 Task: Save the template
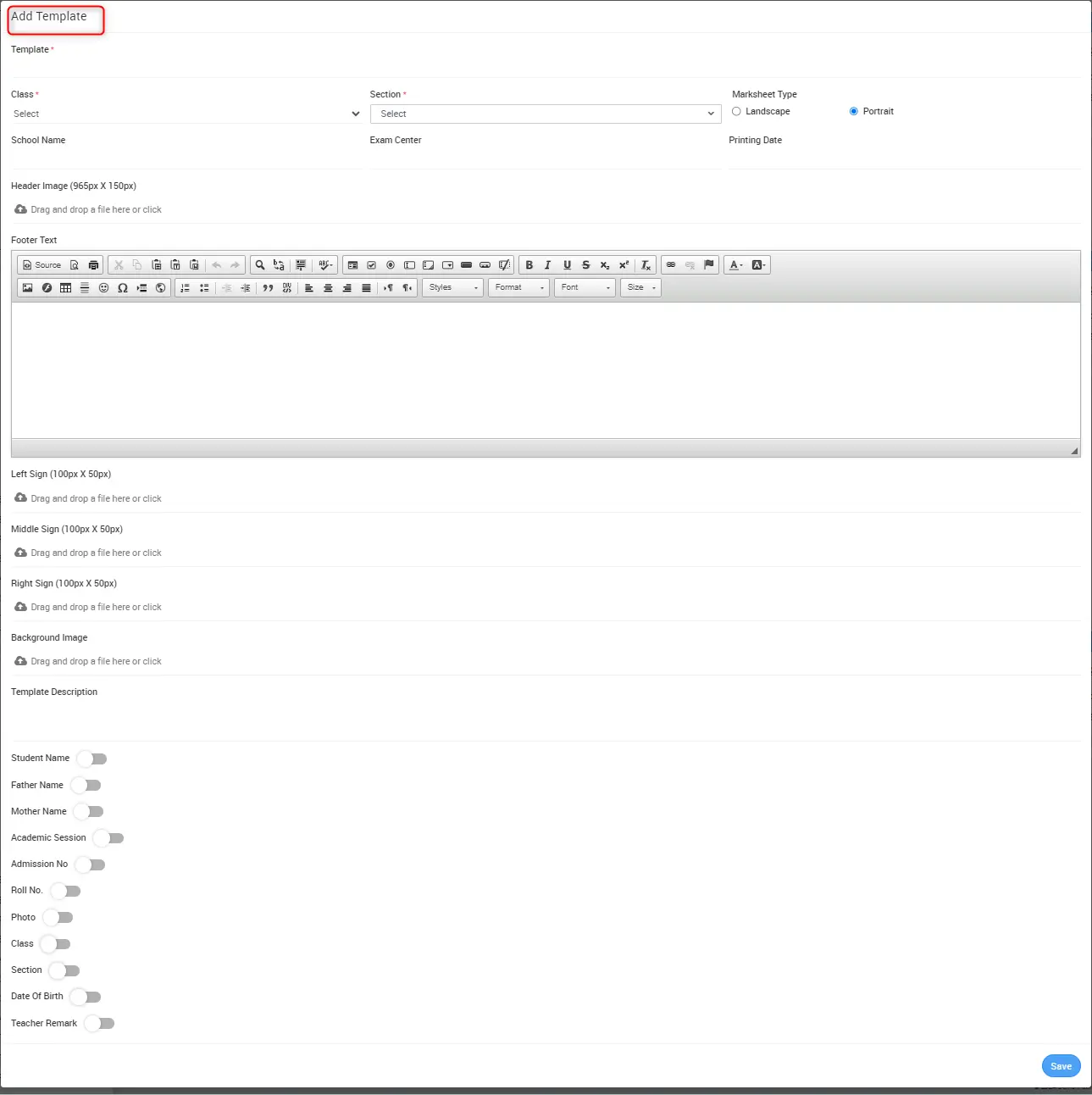[x=1061, y=1066]
